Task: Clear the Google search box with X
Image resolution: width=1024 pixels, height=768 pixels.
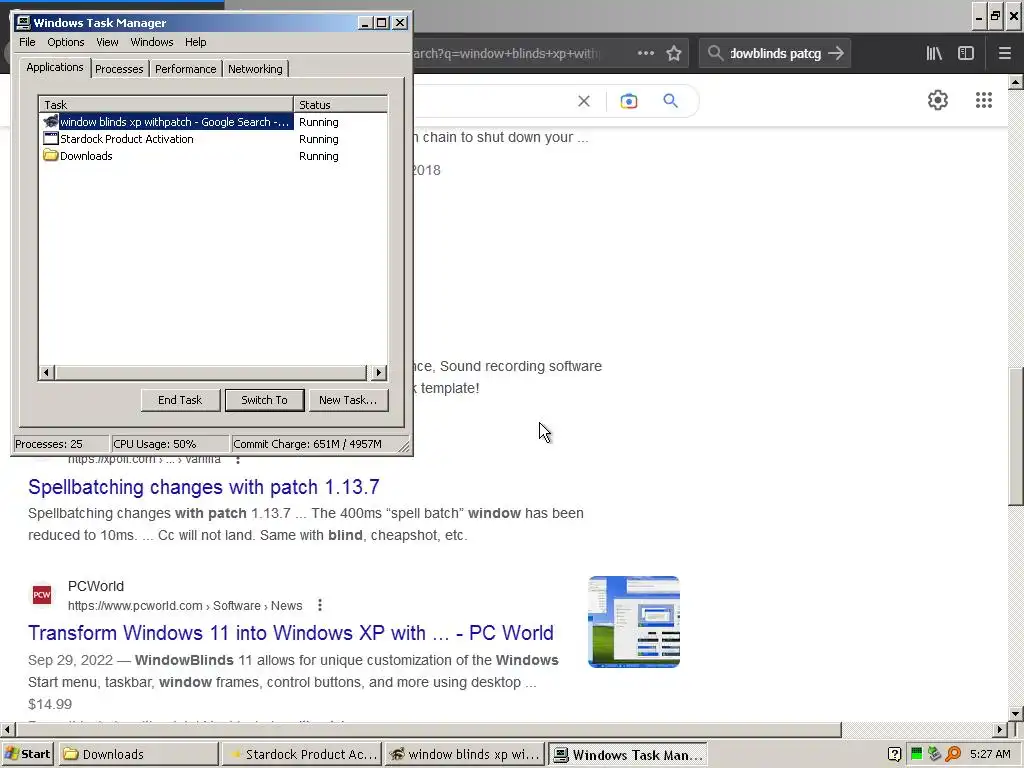Action: click(x=584, y=101)
